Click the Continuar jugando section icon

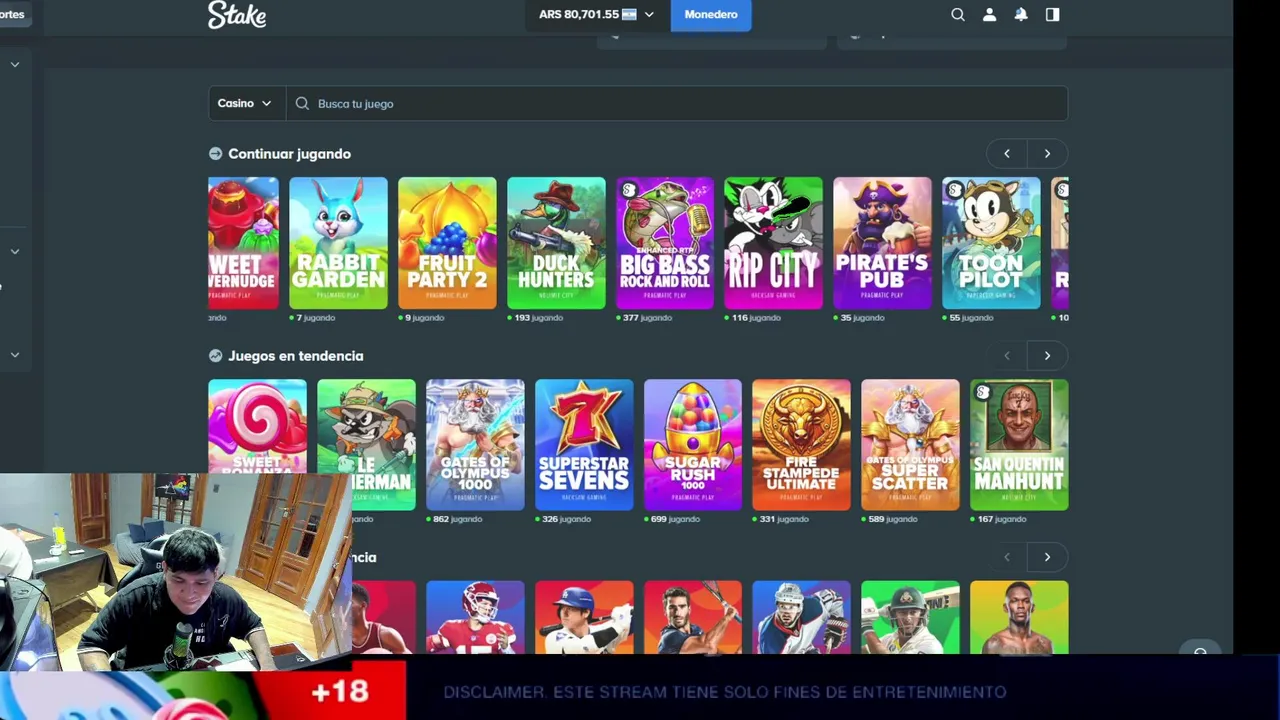[215, 154]
